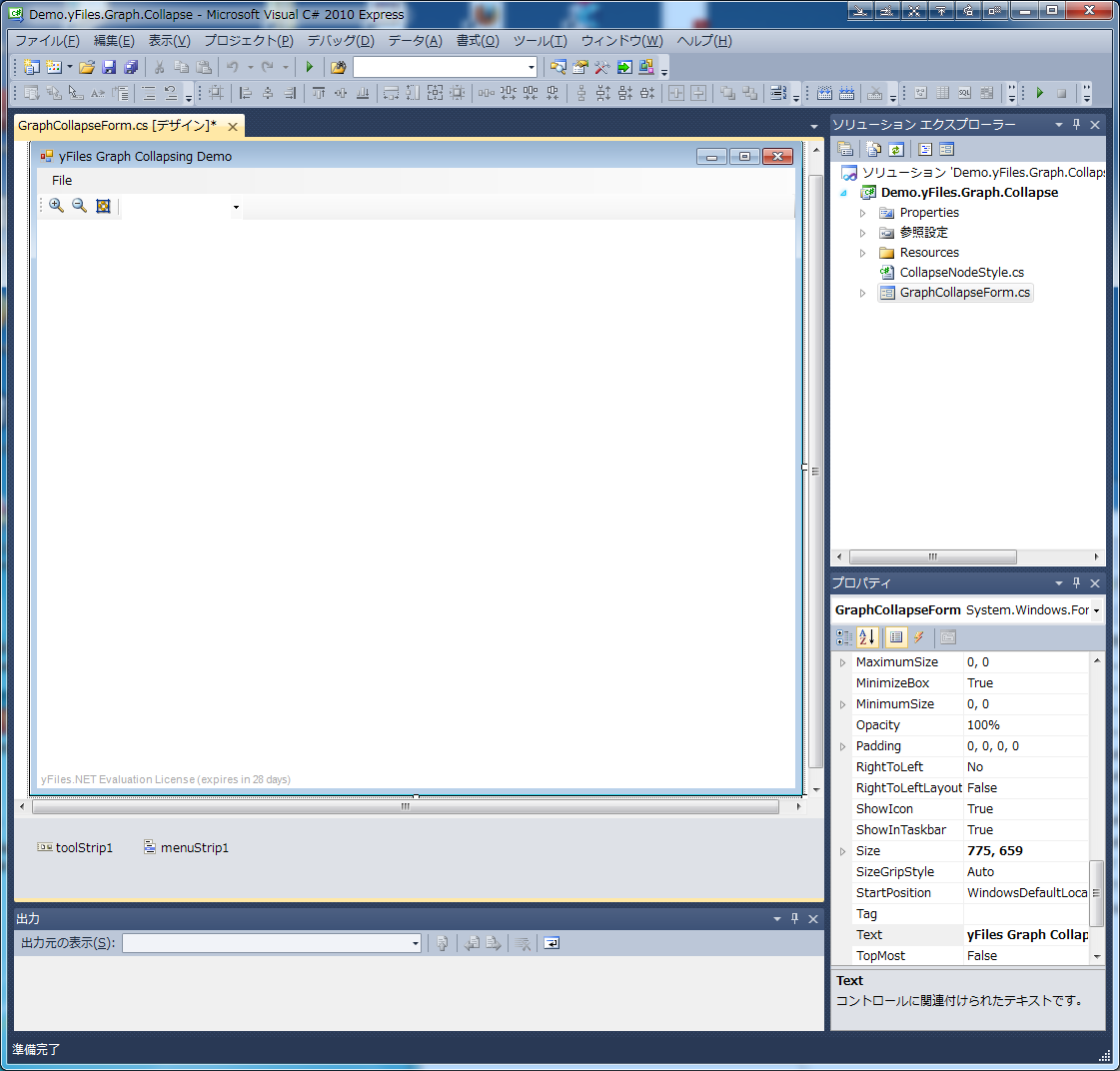Click the Solution Explorer horizontal scrollbar thumb
The height and width of the screenshot is (1071, 1120).
coord(932,556)
